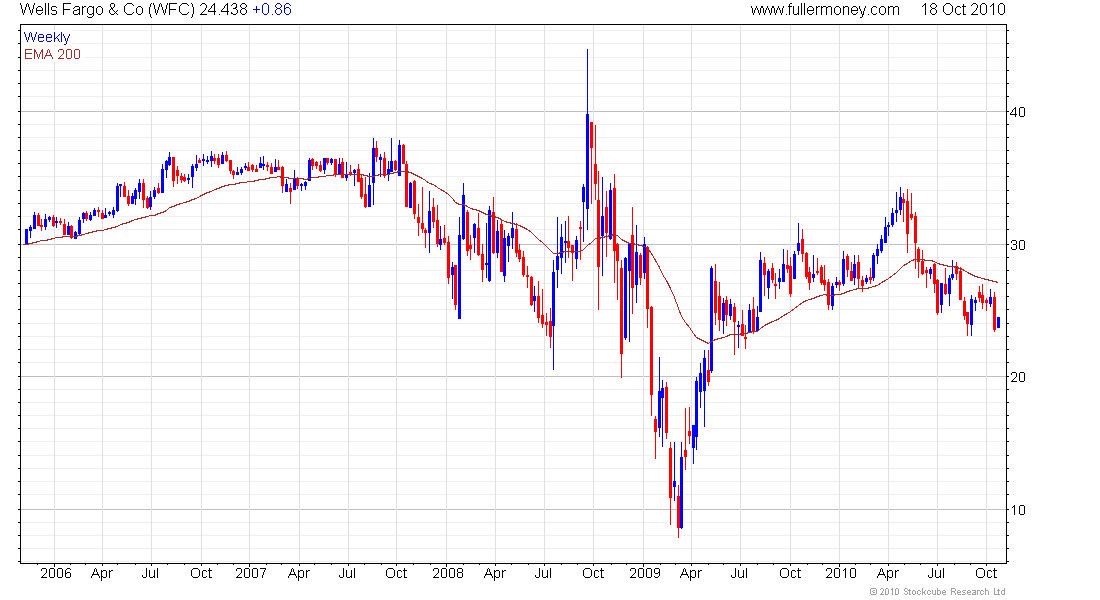The width and height of the screenshot is (1100, 600).
Task: Click the 2007 year label on time axis
Action: pyautogui.click(x=250, y=573)
